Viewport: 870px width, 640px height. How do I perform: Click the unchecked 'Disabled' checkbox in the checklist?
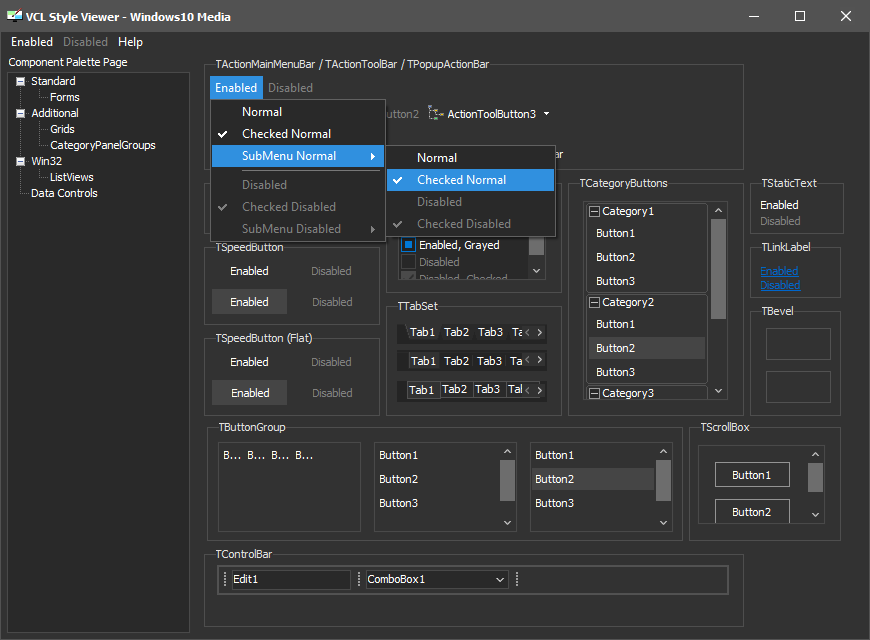[x=408, y=261]
